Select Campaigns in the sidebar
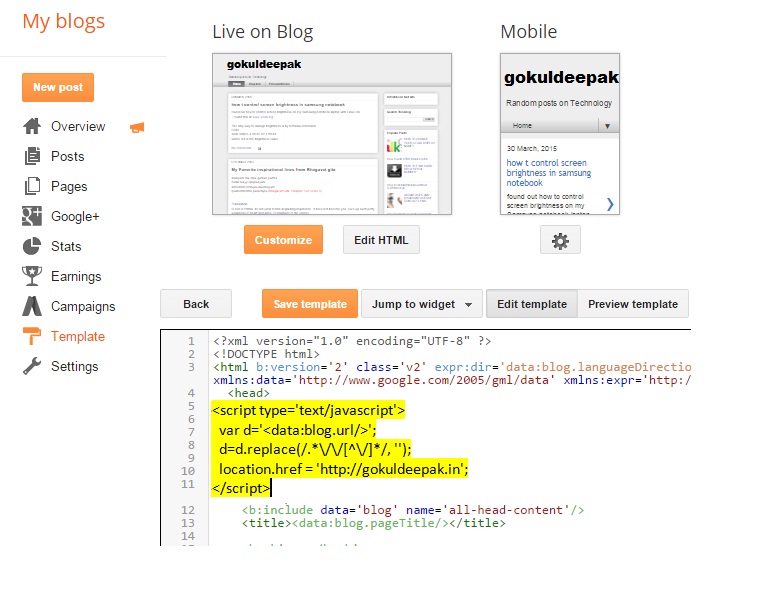 [x=83, y=307]
